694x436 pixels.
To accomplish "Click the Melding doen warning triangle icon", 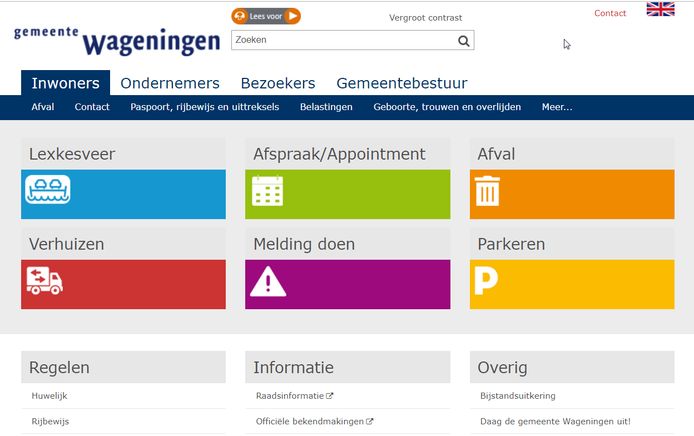I will point(268,281).
